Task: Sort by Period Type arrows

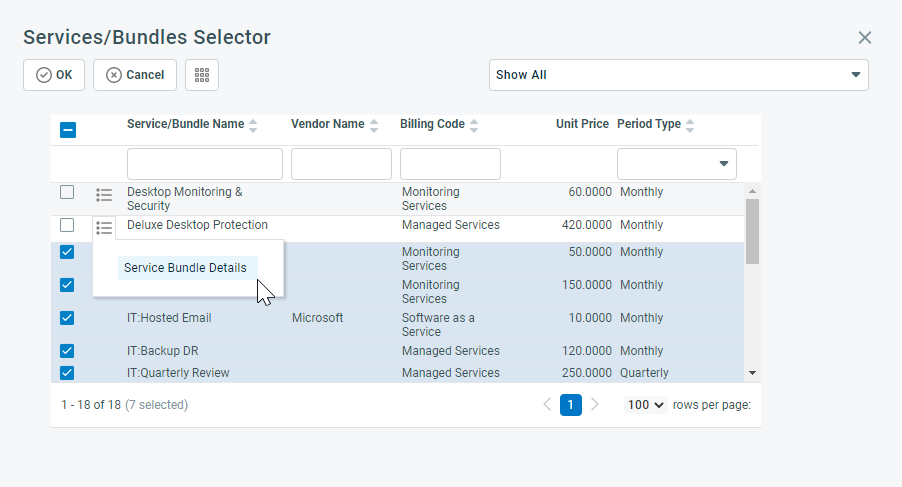Action: pos(690,125)
